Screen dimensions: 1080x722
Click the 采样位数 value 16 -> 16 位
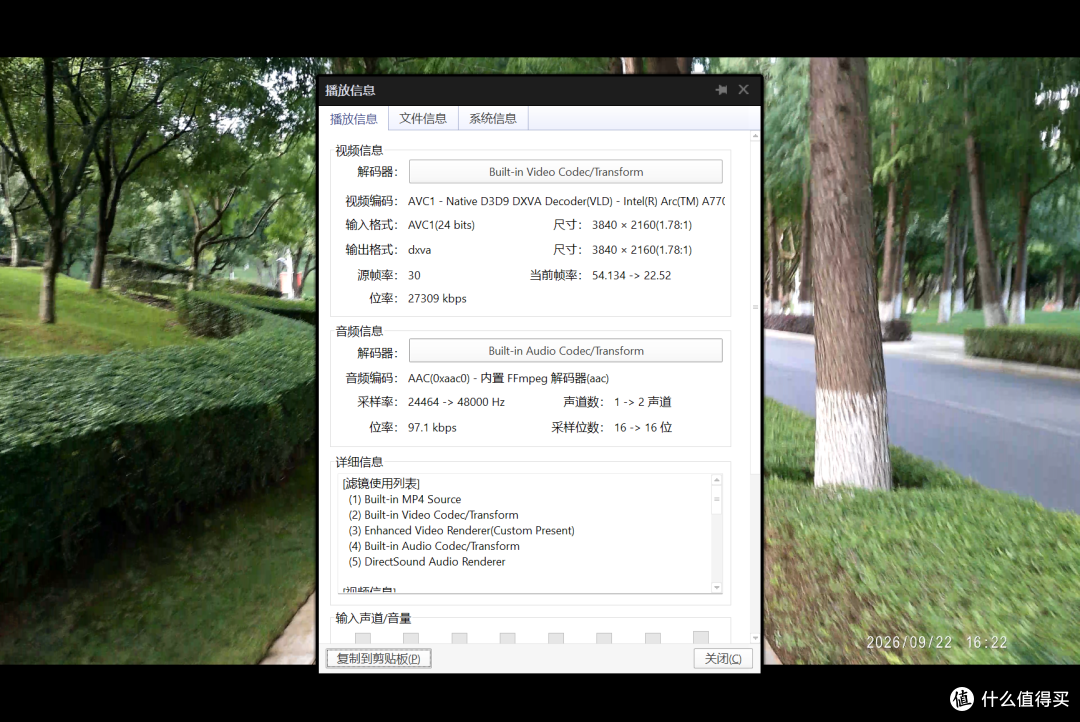tap(643, 428)
